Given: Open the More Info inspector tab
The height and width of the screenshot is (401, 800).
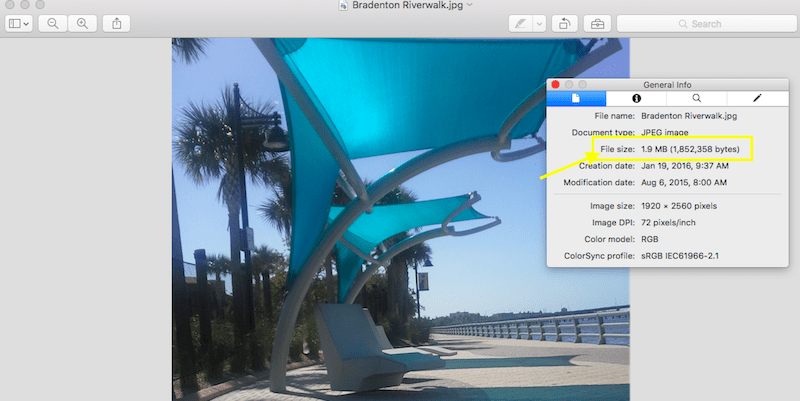Looking at the screenshot, I should pyautogui.click(x=636, y=98).
